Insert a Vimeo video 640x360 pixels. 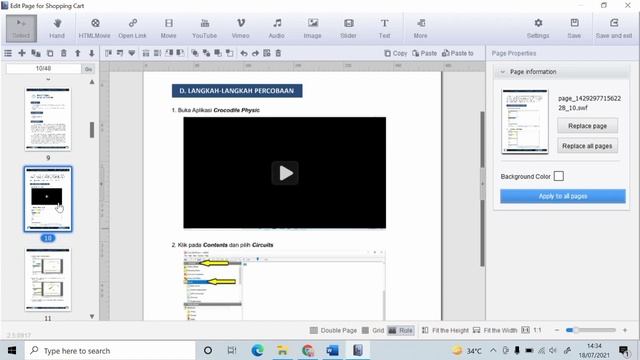240,28
